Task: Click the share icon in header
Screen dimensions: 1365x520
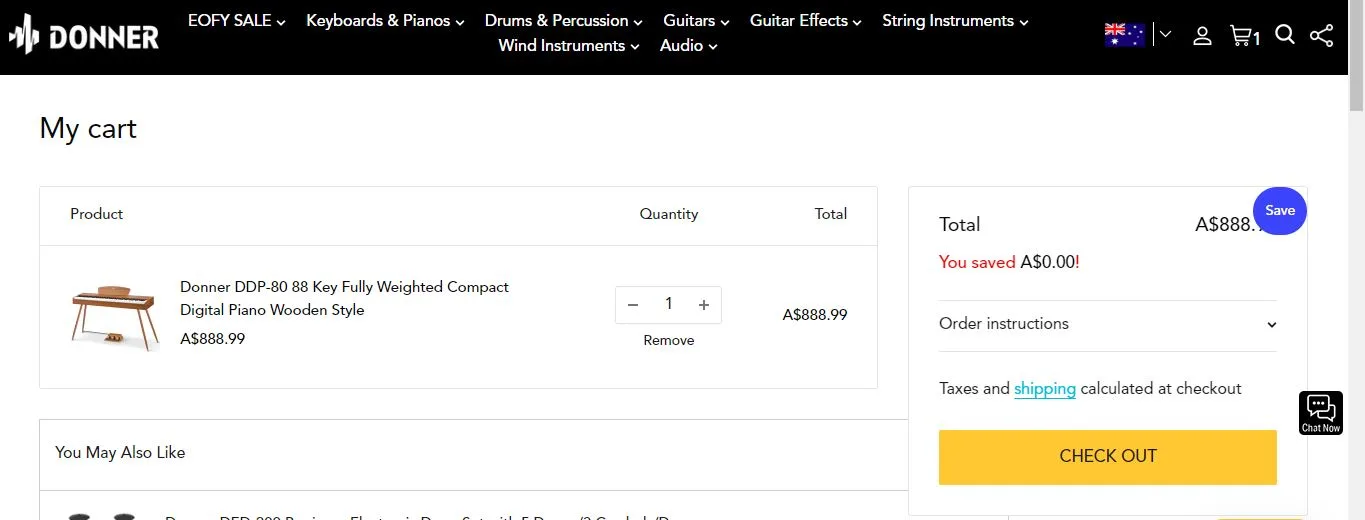Action: [1321, 36]
